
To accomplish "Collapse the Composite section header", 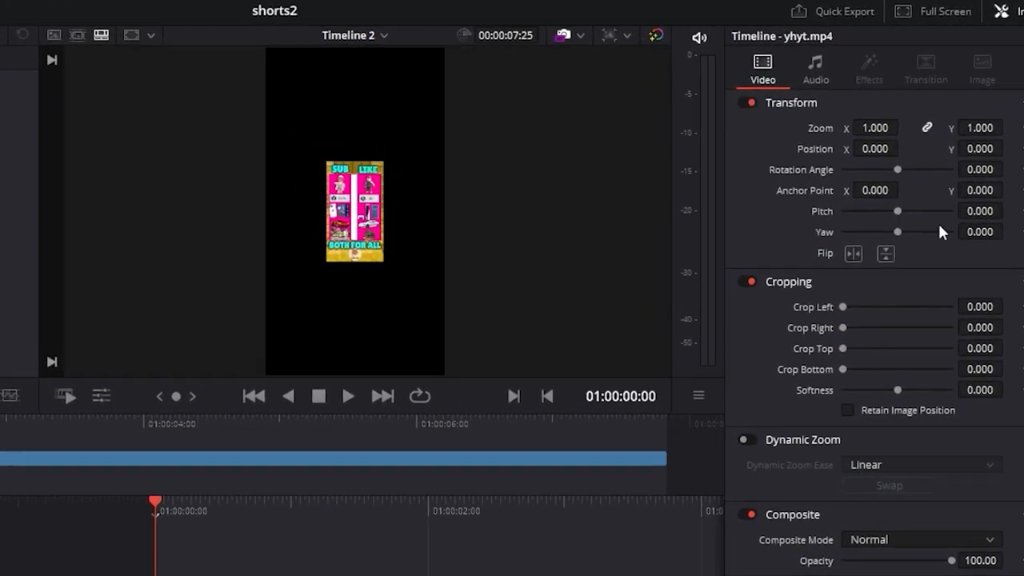I will point(792,515).
